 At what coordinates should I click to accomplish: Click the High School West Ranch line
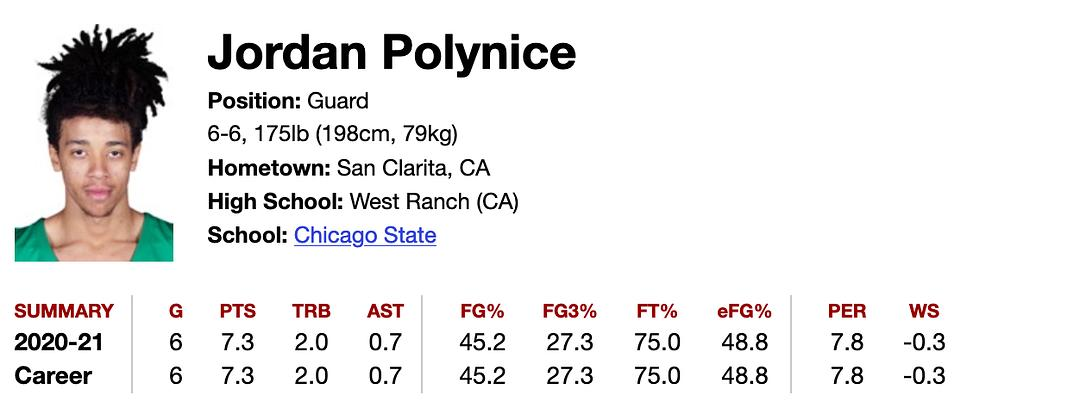point(362,202)
